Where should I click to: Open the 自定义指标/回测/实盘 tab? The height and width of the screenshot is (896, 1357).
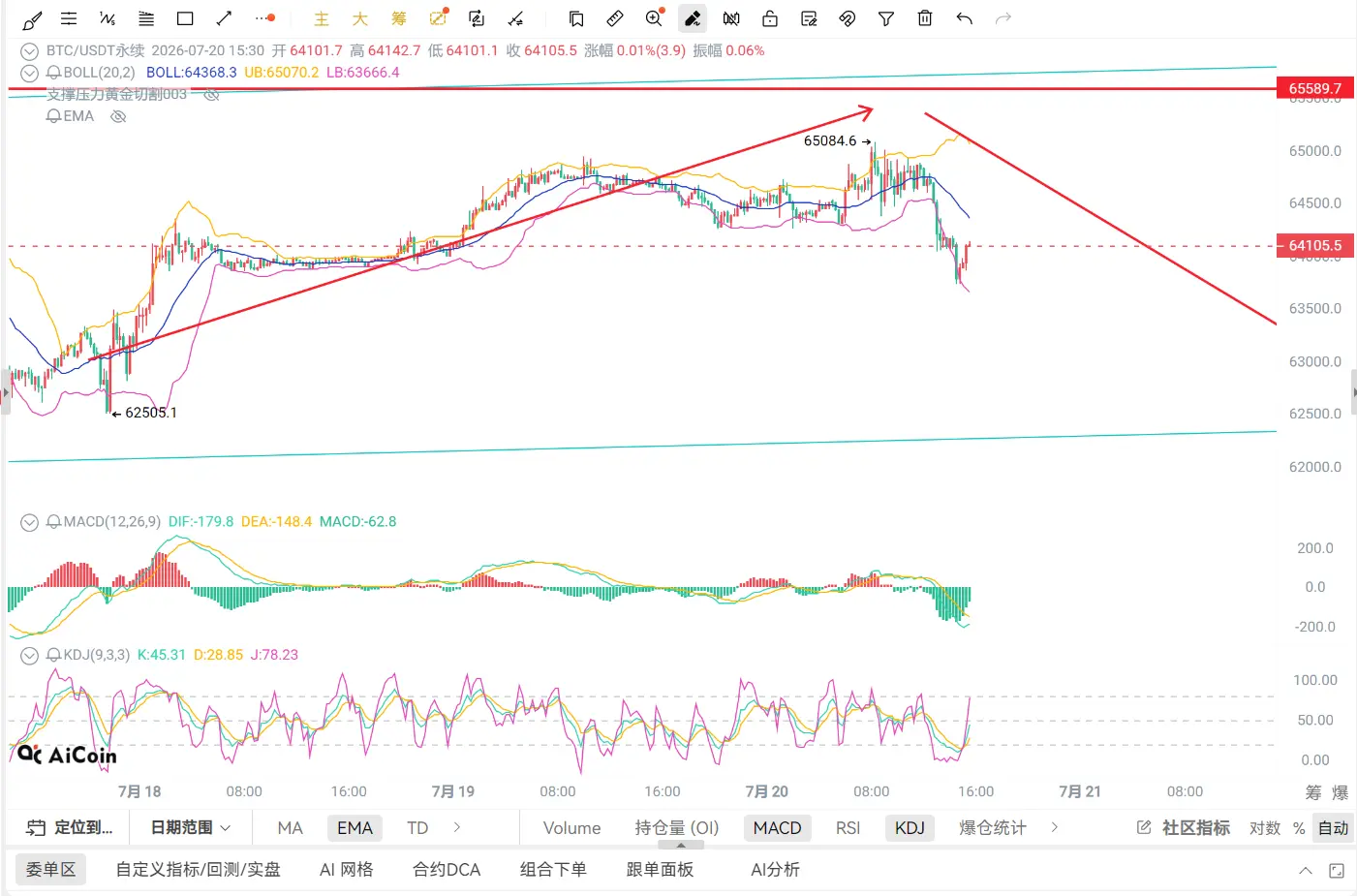pyautogui.click(x=198, y=870)
